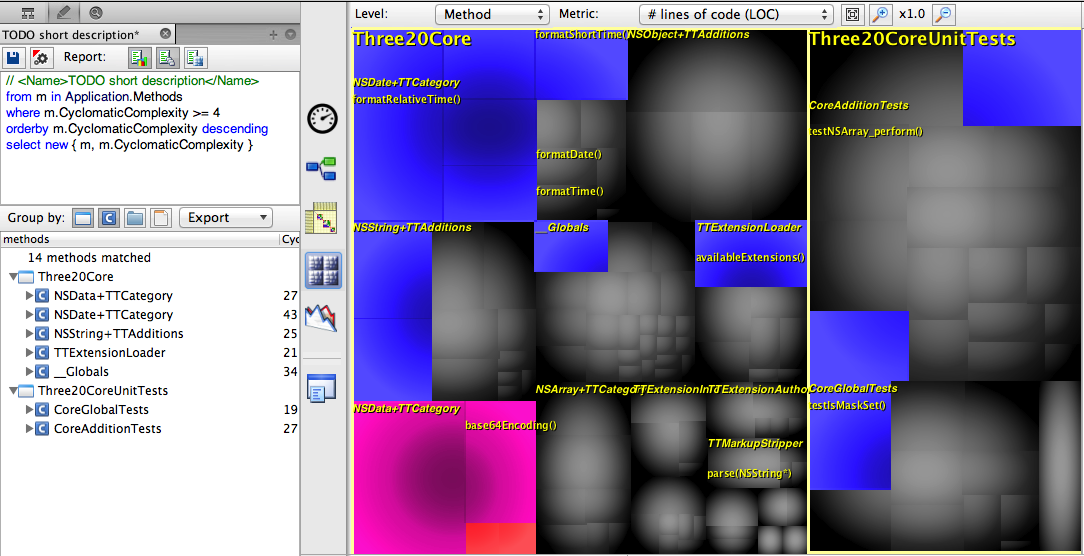
Task: Collapse the Three20Core project node
Action: pyautogui.click(x=14, y=277)
